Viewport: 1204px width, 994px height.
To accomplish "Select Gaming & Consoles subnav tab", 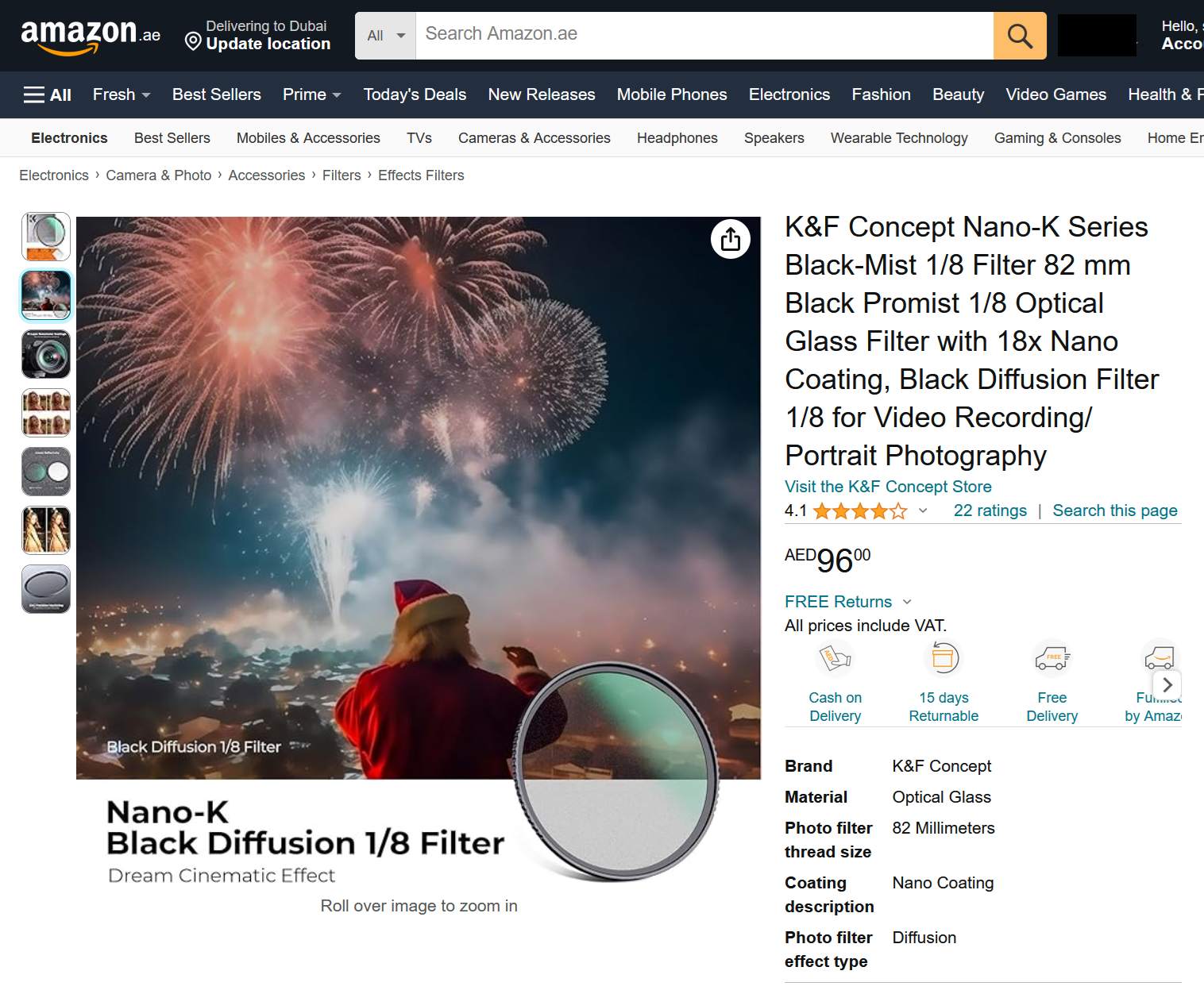I will pos(1058,138).
